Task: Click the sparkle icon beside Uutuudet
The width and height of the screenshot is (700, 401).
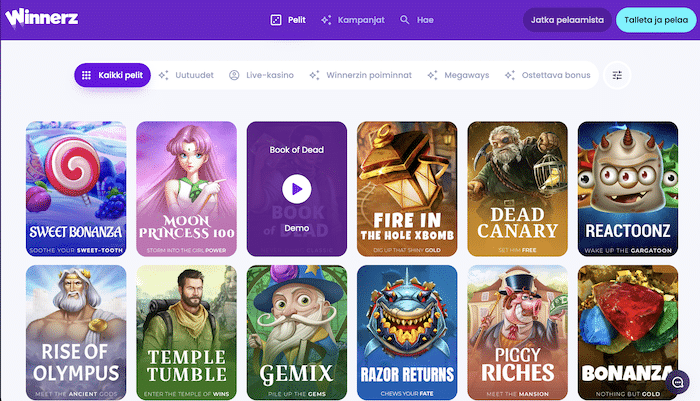Action: pyautogui.click(x=163, y=75)
